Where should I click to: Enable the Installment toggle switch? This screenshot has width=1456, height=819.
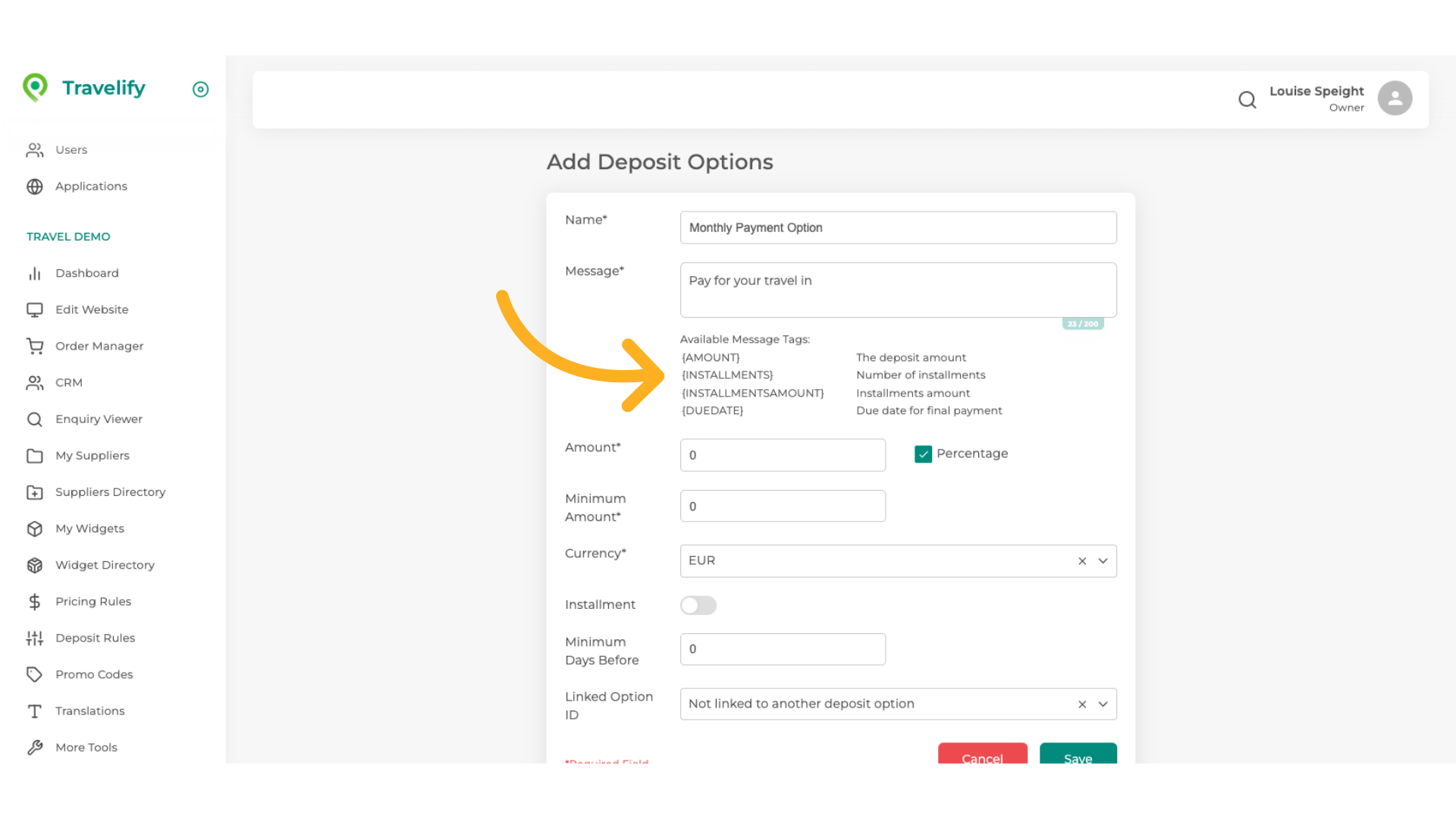pos(698,605)
